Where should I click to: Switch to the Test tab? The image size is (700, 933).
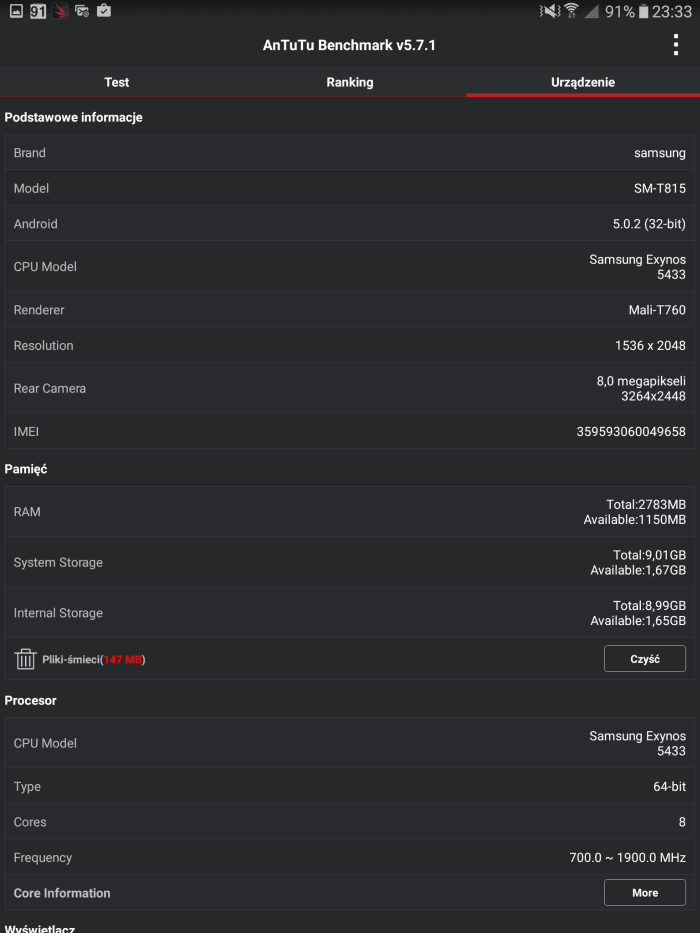(117, 82)
